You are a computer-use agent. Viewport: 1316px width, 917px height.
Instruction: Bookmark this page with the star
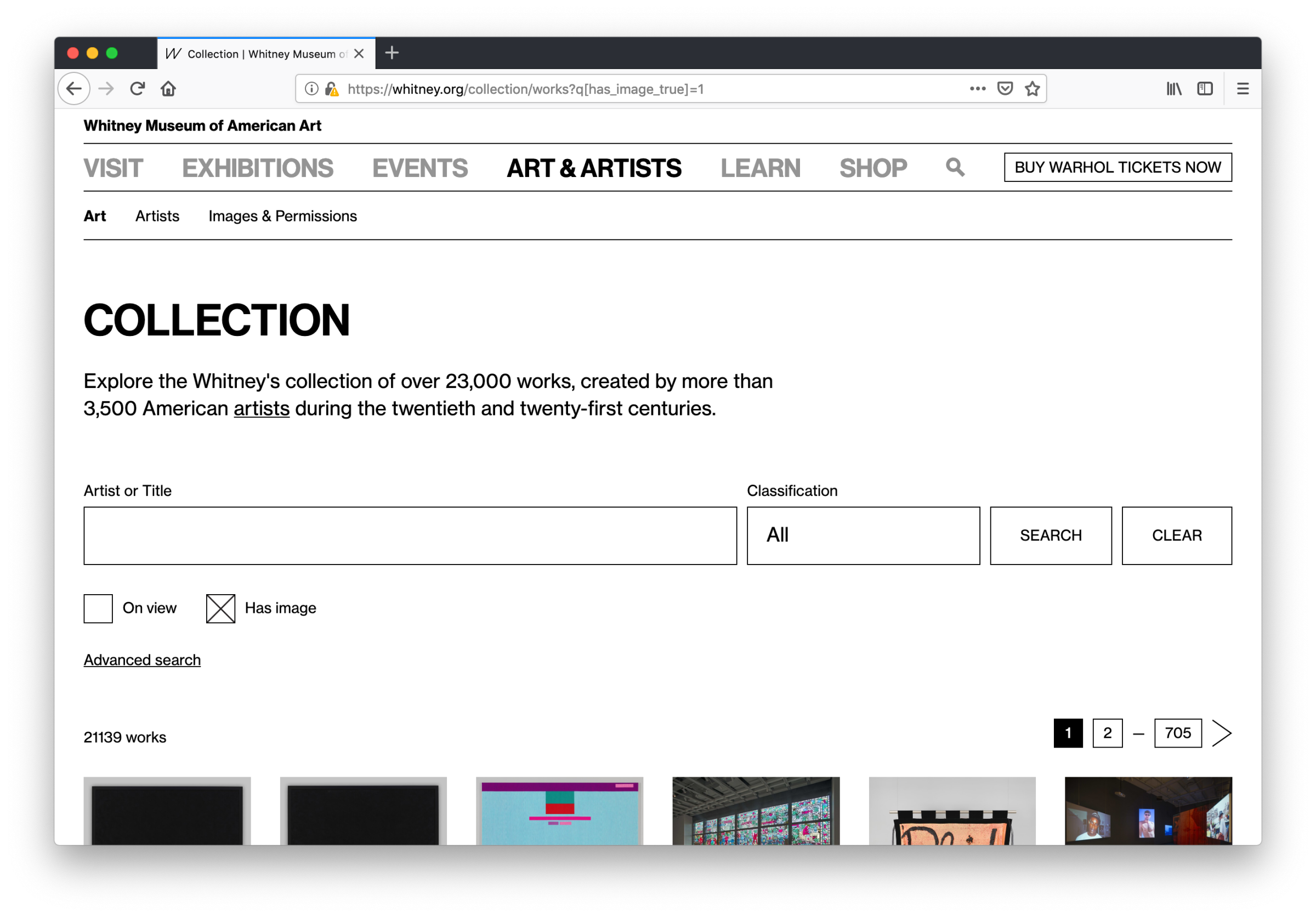click(x=1033, y=89)
